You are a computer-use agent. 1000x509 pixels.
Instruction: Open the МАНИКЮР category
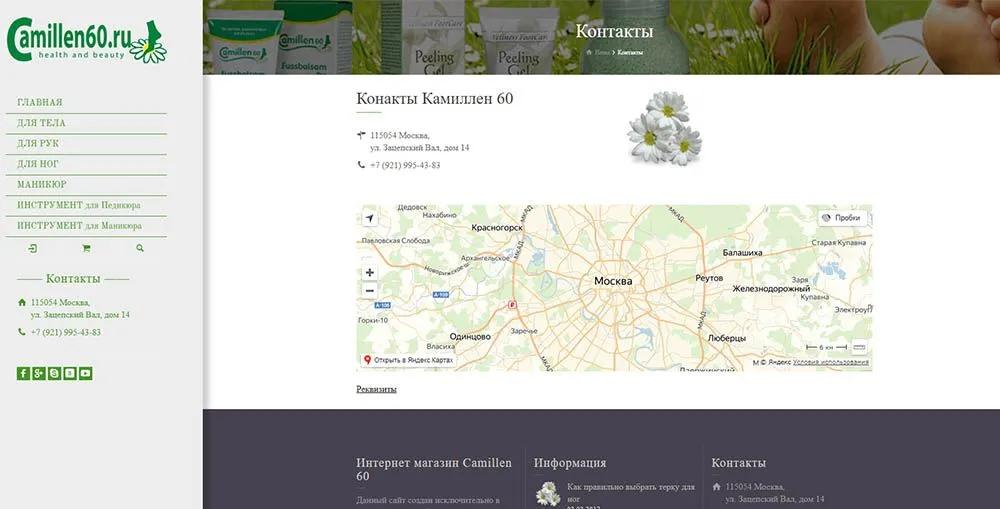click(42, 185)
